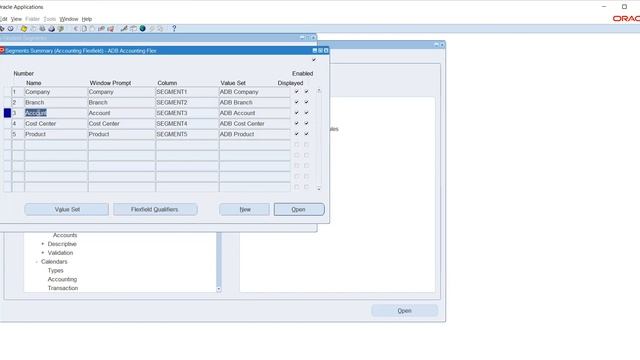This screenshot has height=360, width=640.
Task: Open the Help menu
Action: (x=87, y=19)
